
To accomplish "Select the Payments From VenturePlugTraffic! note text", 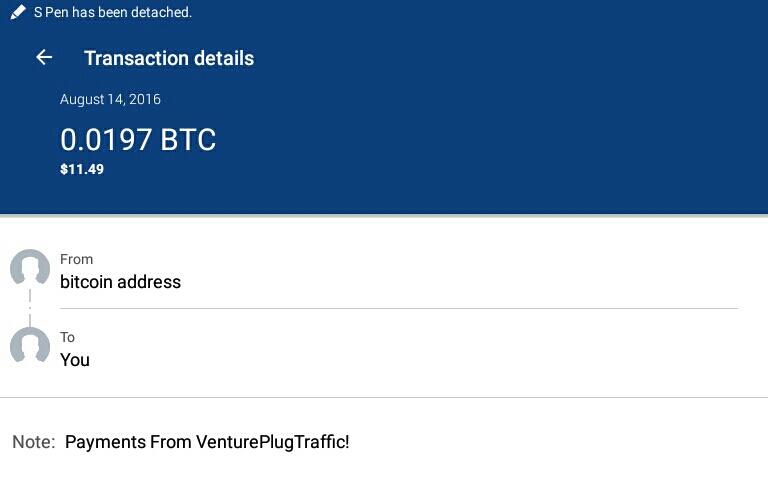I will 207,442.
